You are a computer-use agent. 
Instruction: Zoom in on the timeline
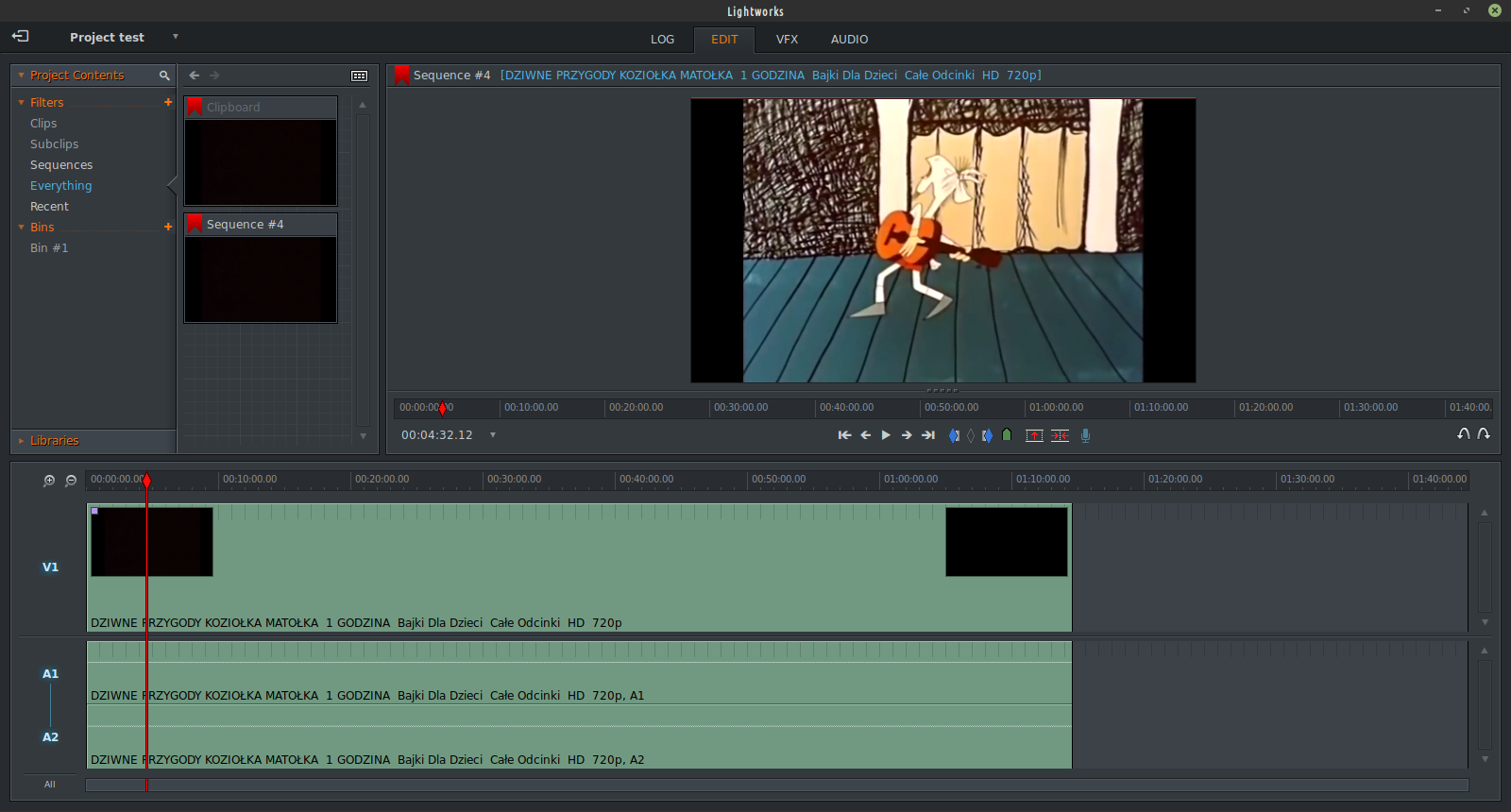(x=49, y=481)
